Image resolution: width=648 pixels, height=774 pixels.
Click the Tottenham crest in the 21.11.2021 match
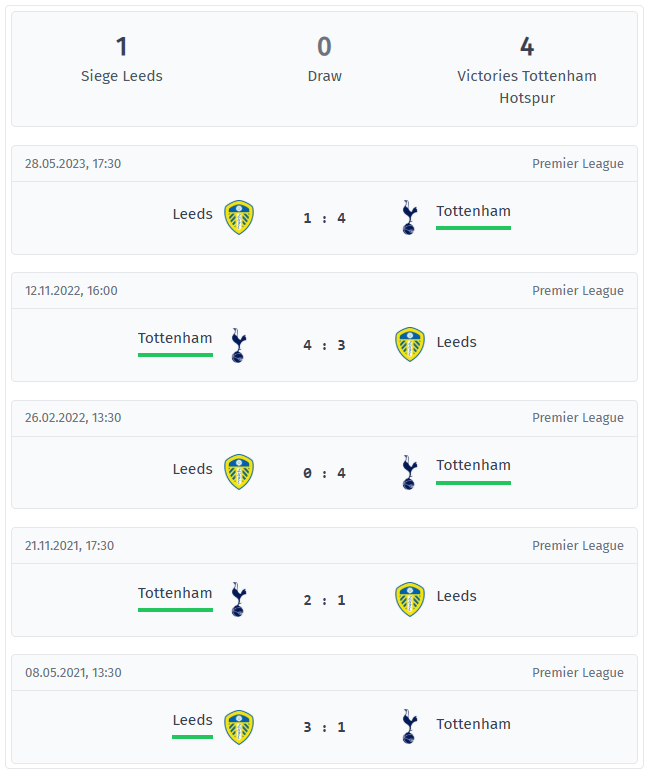[238, 599]
